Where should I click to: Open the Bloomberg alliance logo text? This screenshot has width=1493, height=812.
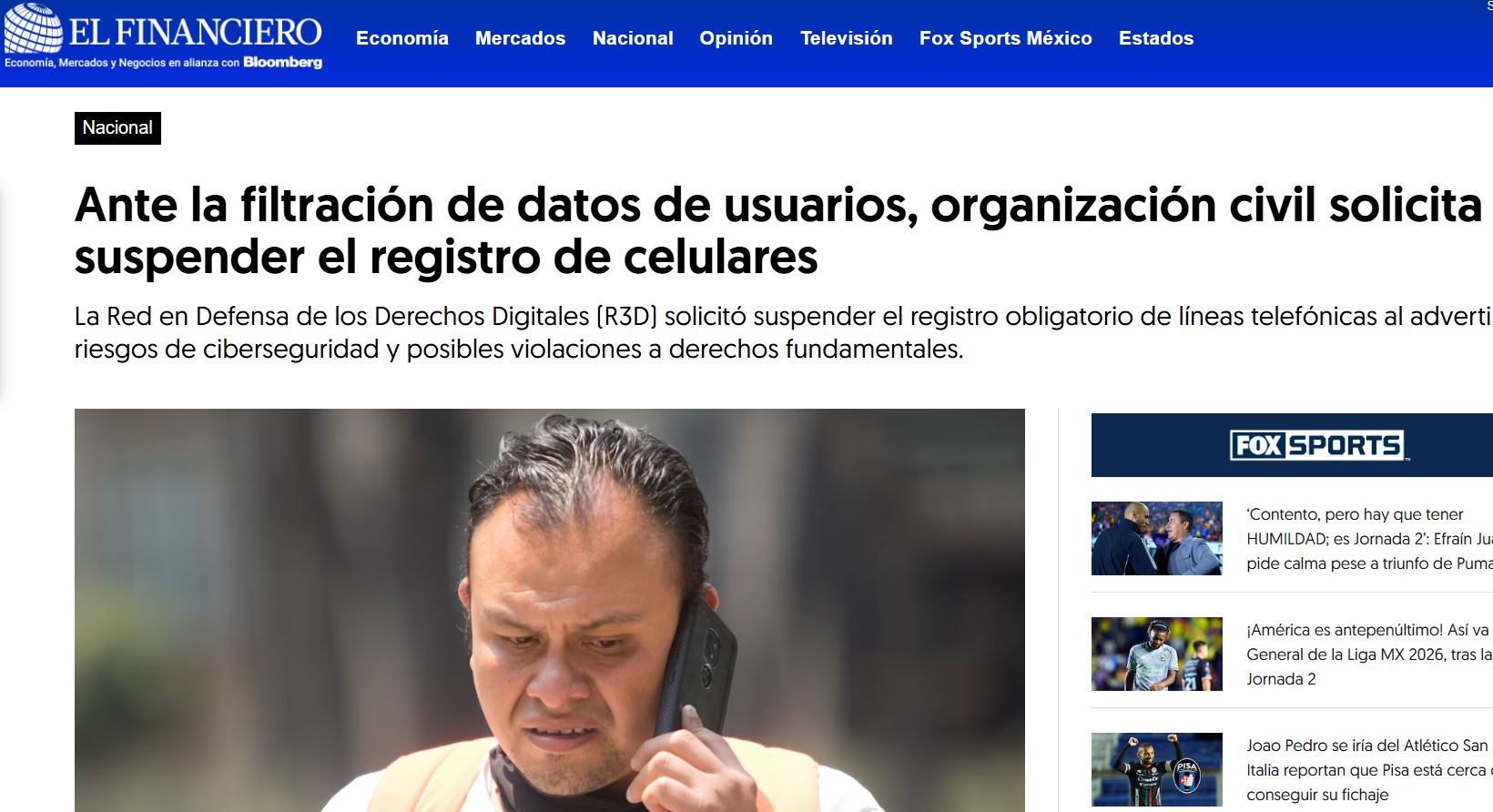tap(282, 62)
